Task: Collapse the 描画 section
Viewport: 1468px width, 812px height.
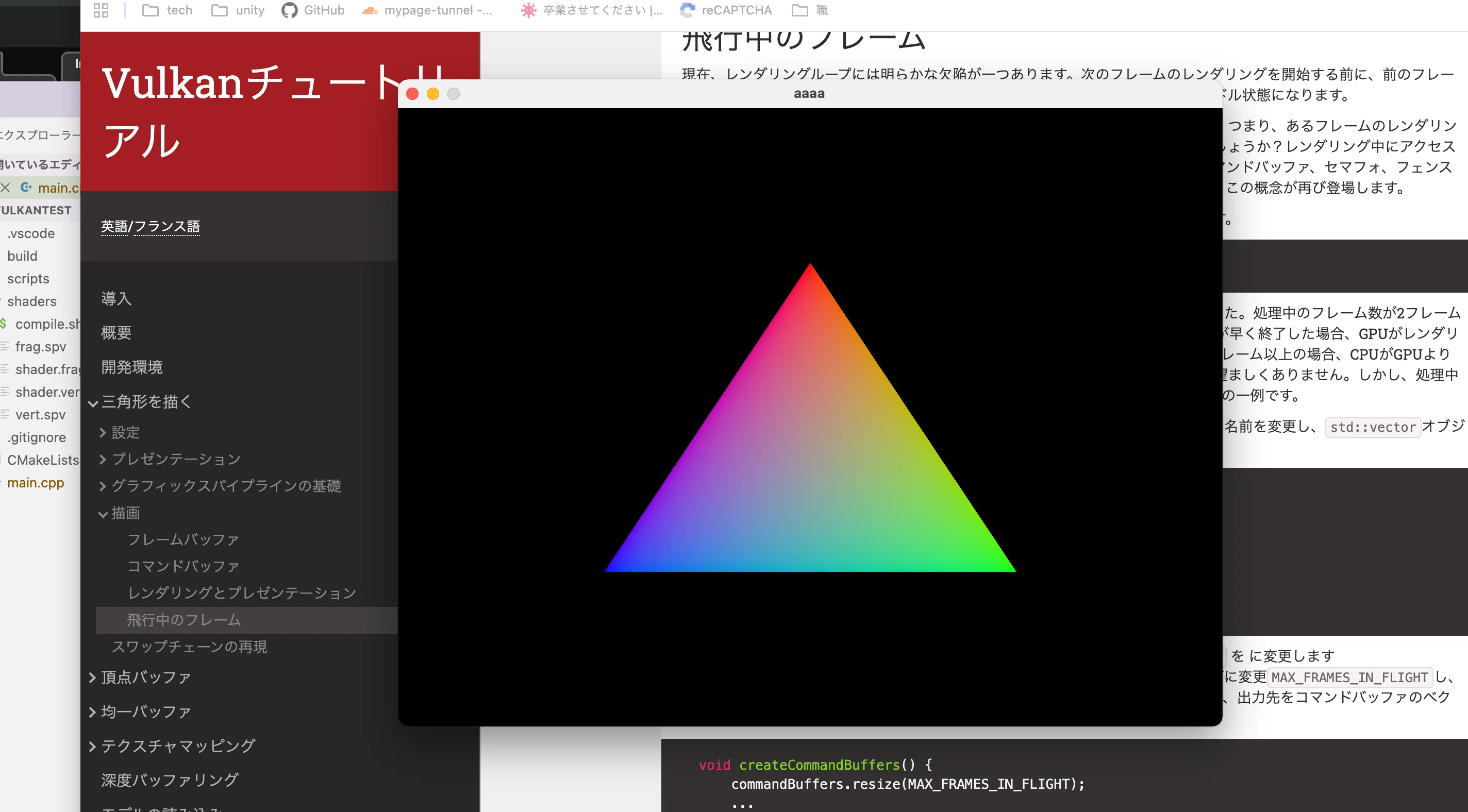Action: 103,514
